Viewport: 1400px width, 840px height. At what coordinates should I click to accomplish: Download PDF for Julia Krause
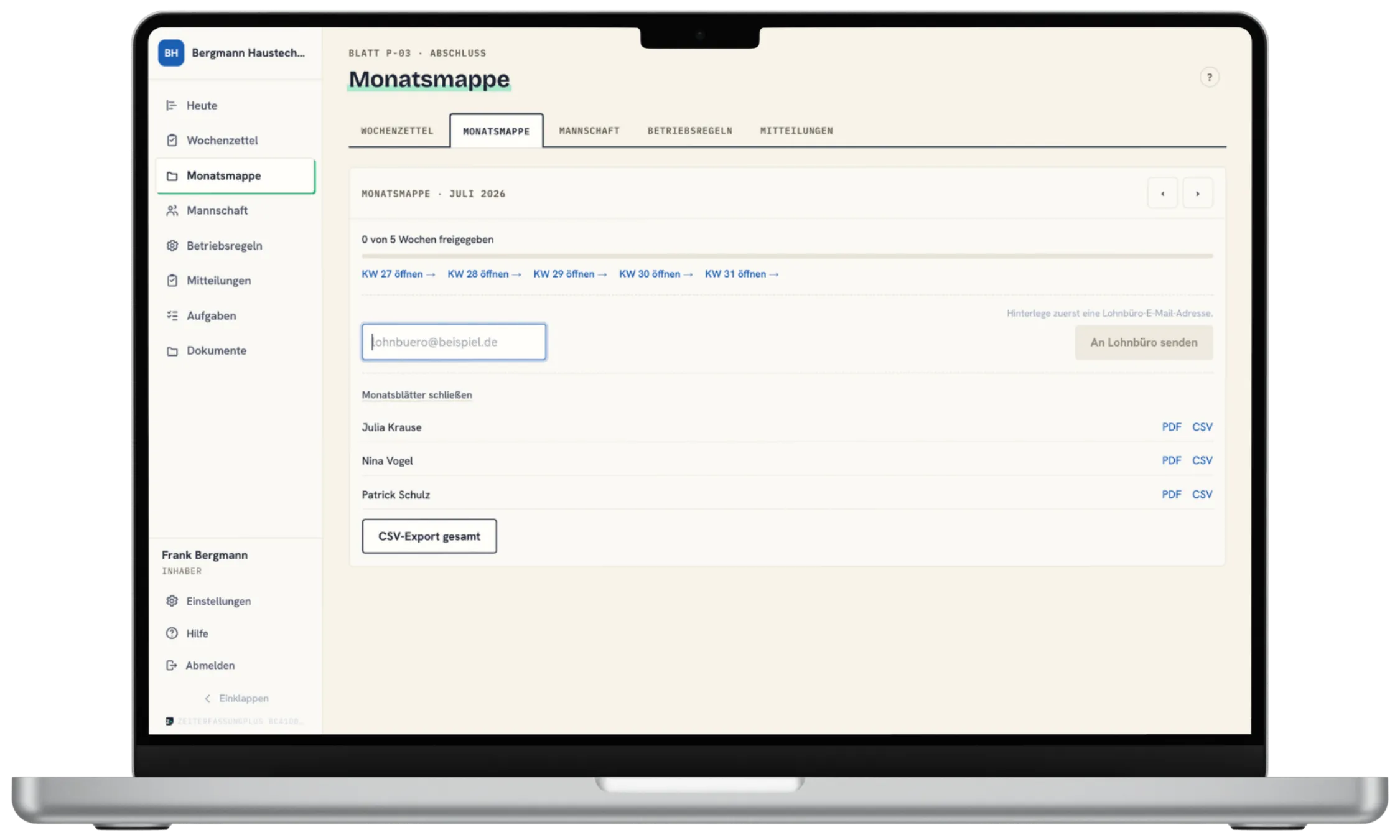click(x=1171, y=427)
